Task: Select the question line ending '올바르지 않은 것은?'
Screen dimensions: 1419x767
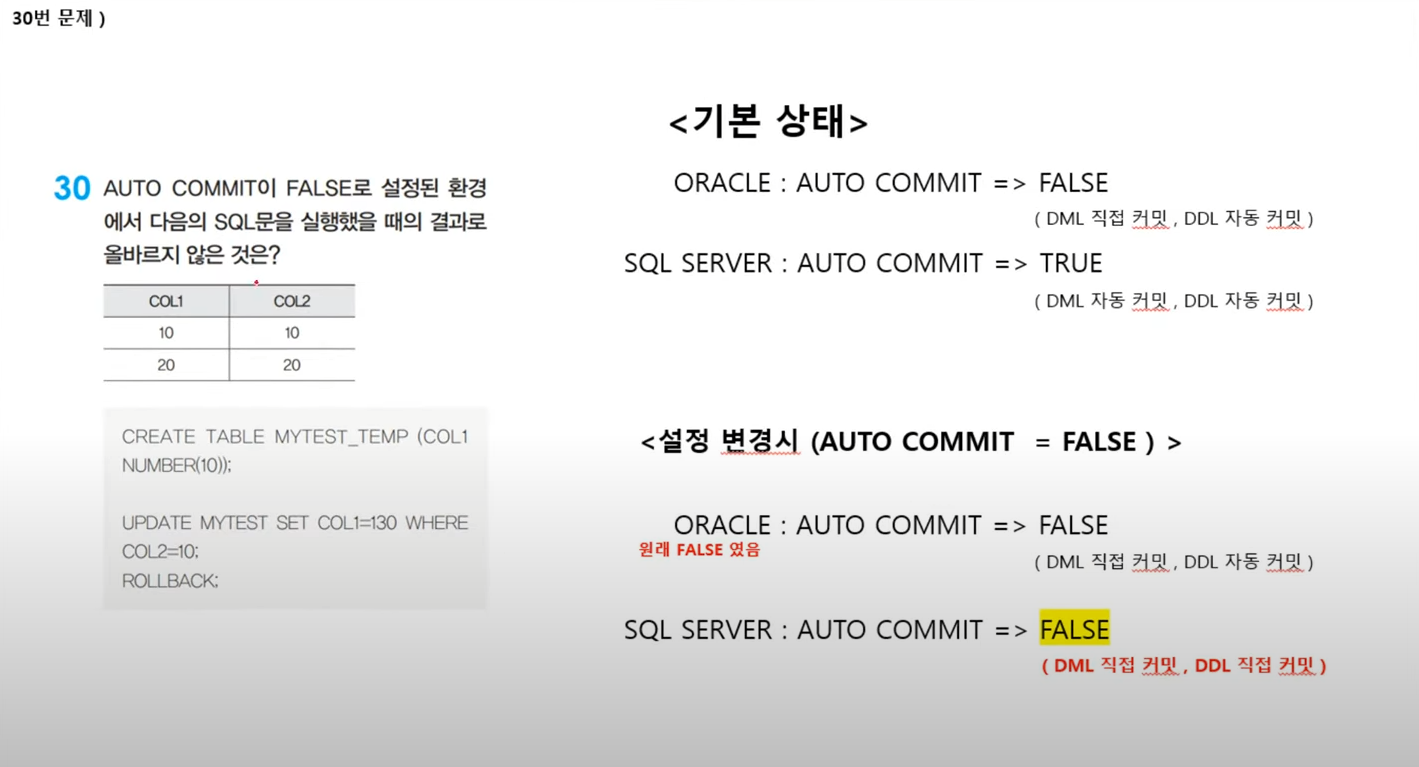Action: click(x=192, y=255)
